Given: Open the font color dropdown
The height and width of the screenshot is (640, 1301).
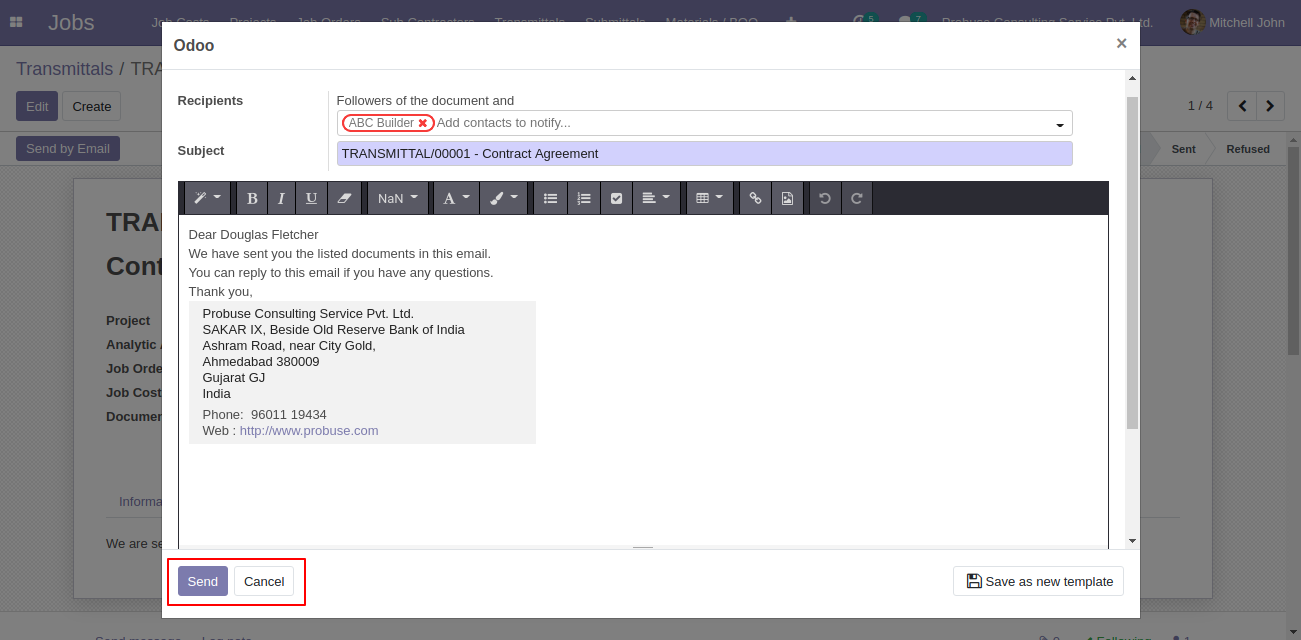Looking at the screenshot, I should coord(456,198).
